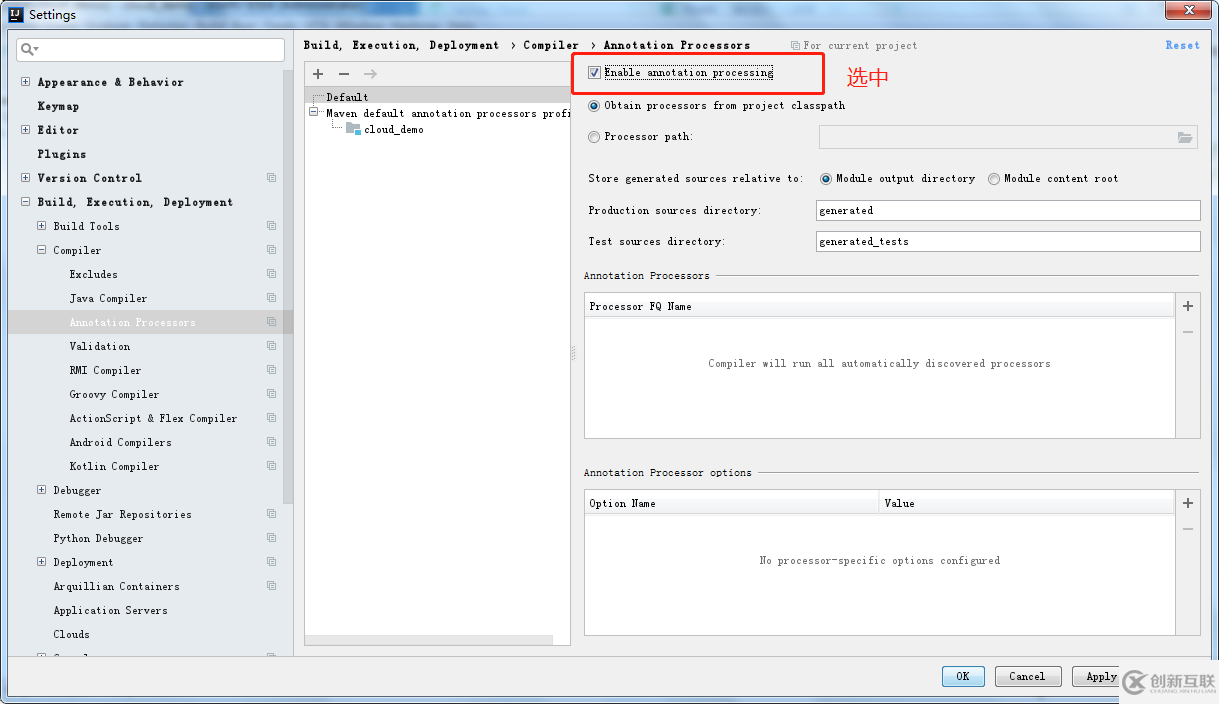Click project-level icon beside Android Compilers
1219x704 pixels.
tap(271, 442)
